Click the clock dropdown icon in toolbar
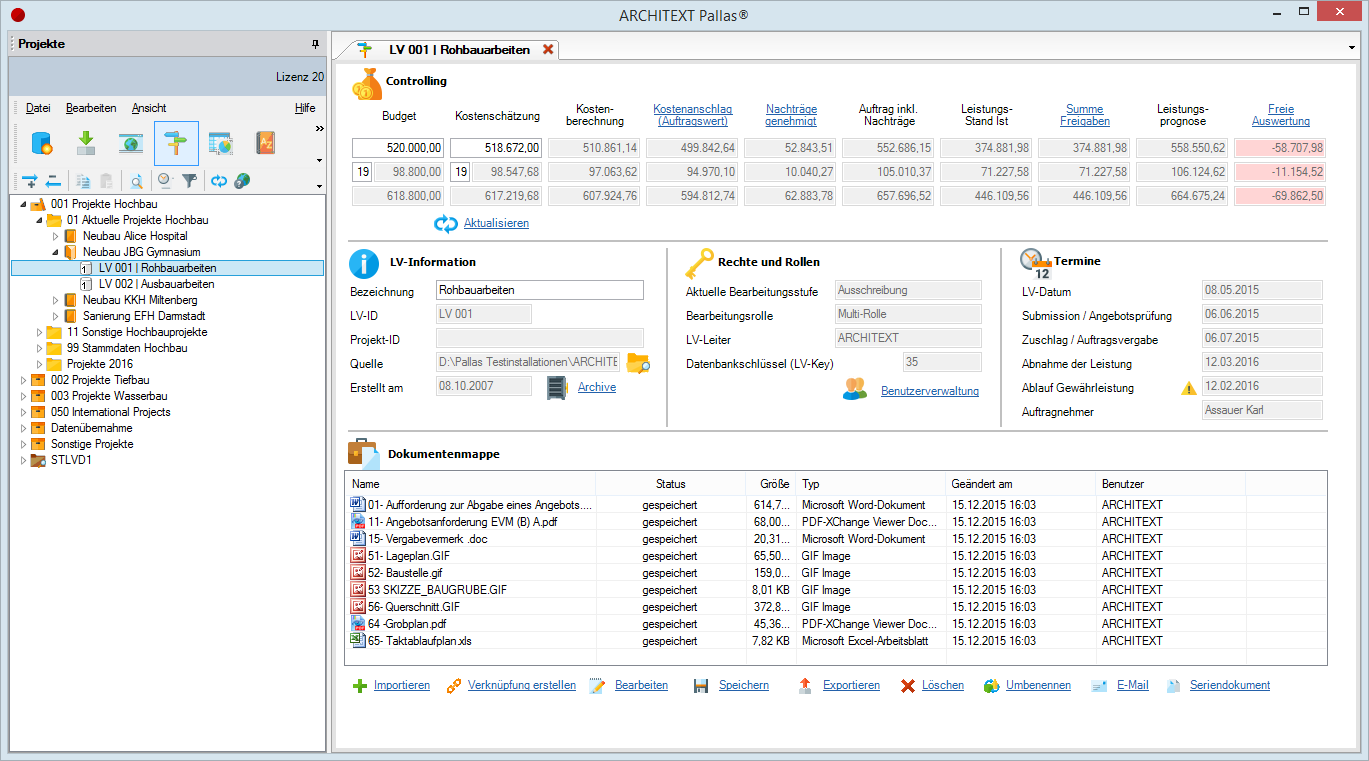 [167, 181]
